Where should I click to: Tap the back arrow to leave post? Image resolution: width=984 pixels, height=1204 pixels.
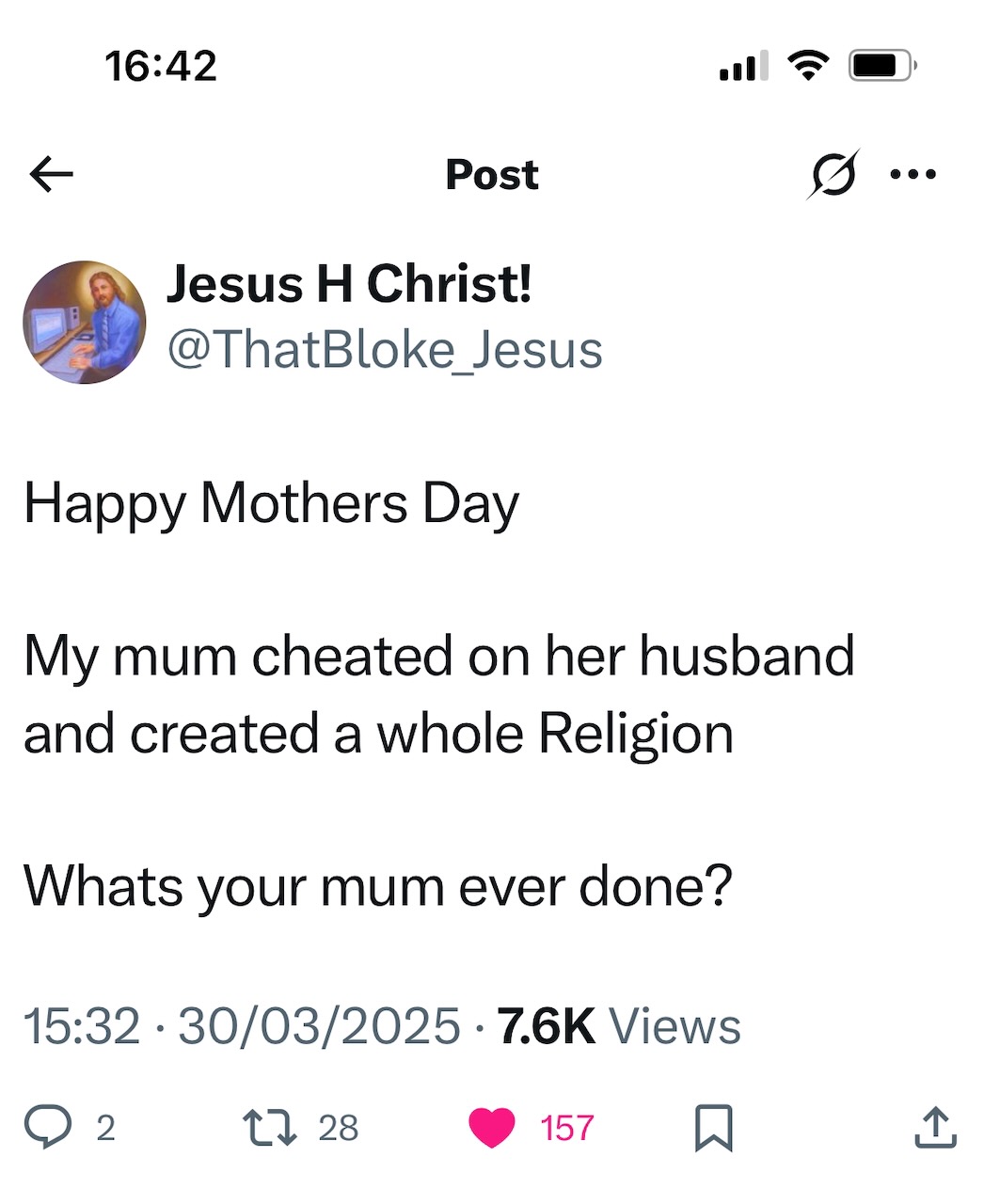(52, 174)
